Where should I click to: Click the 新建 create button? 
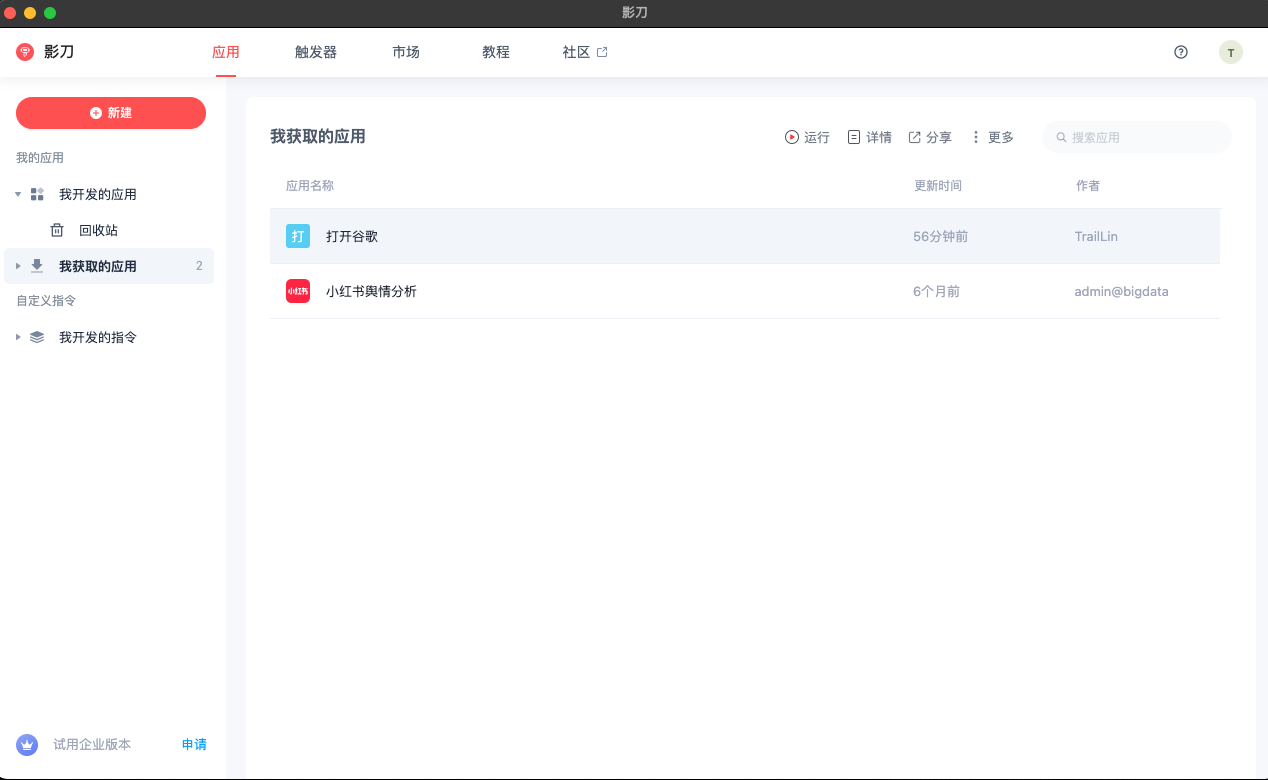(x=110, y=112)
